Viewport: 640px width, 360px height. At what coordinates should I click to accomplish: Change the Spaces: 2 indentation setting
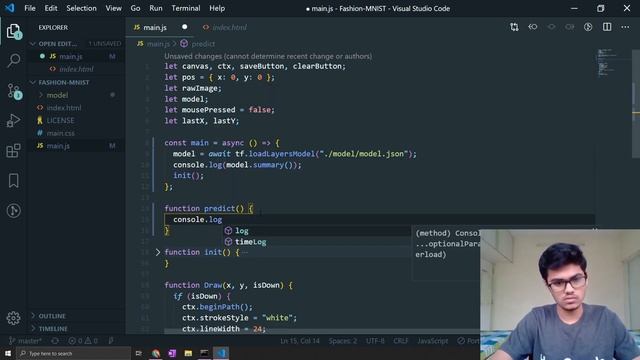(343, 341)
